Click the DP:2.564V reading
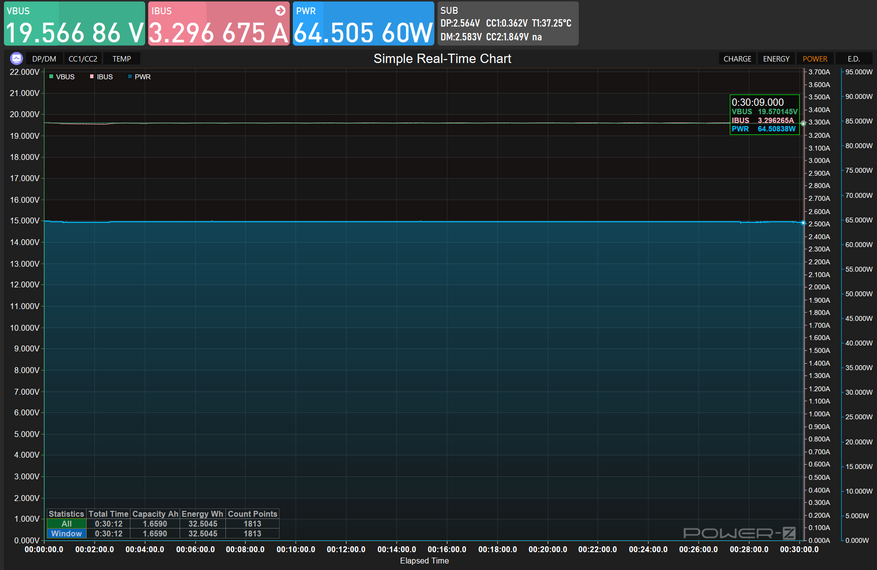 point(460,23)
